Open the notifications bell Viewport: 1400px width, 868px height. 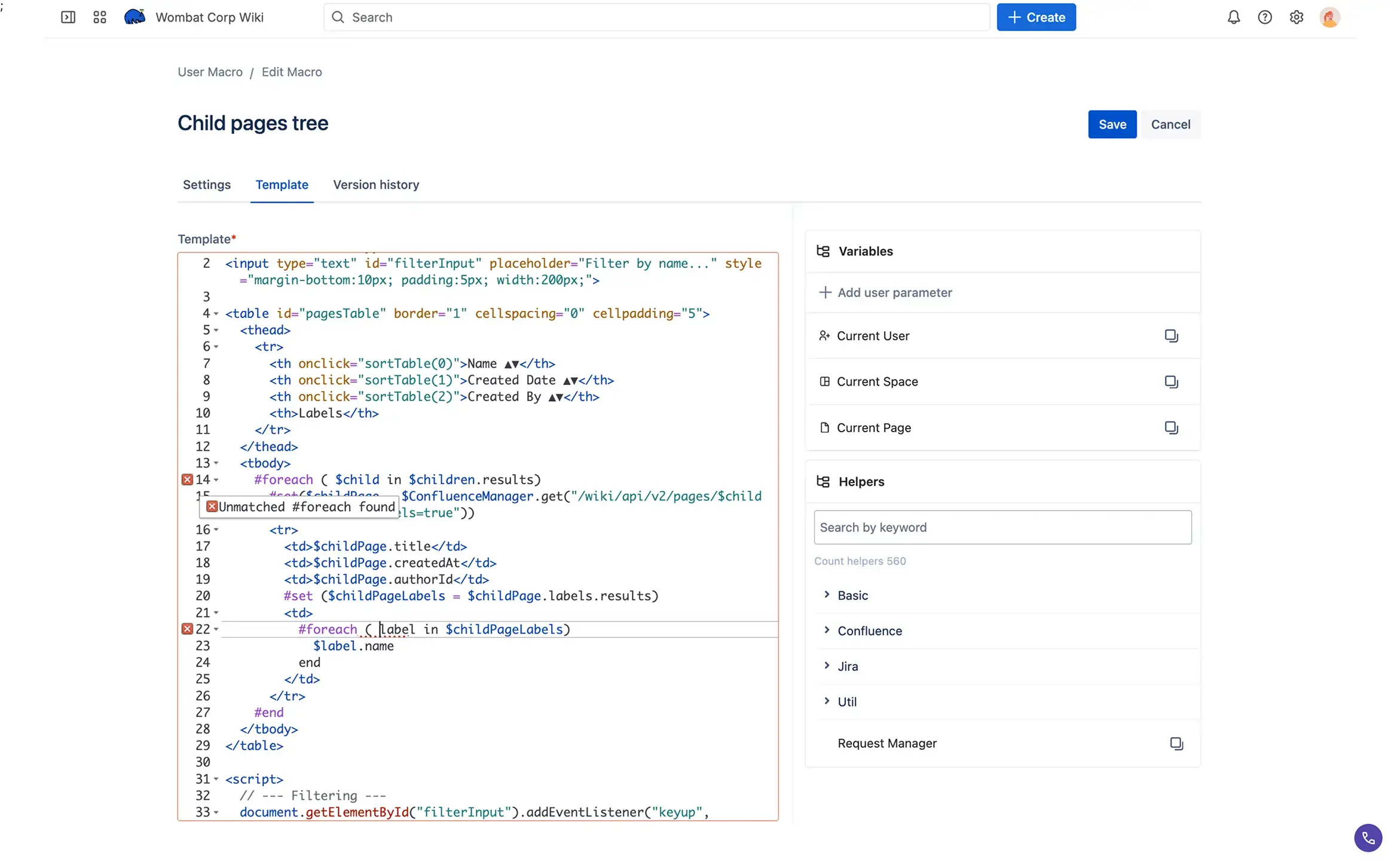tap(1233, 17)
